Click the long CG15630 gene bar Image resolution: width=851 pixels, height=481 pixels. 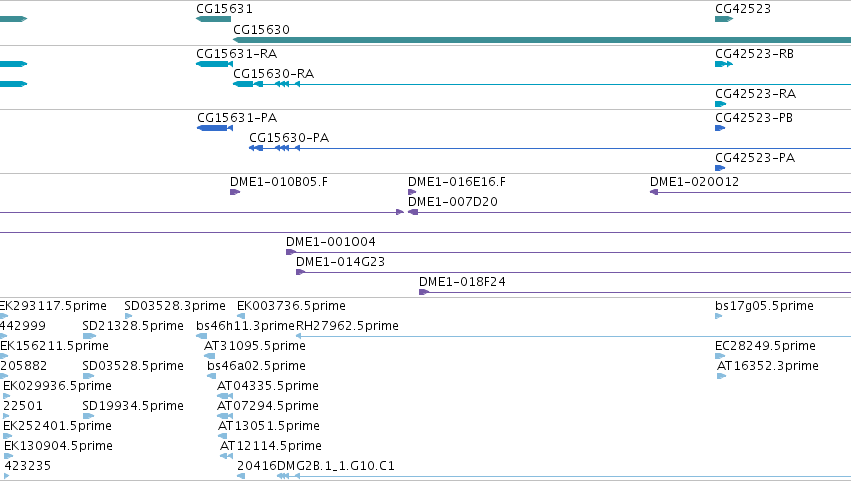point(542,40)
